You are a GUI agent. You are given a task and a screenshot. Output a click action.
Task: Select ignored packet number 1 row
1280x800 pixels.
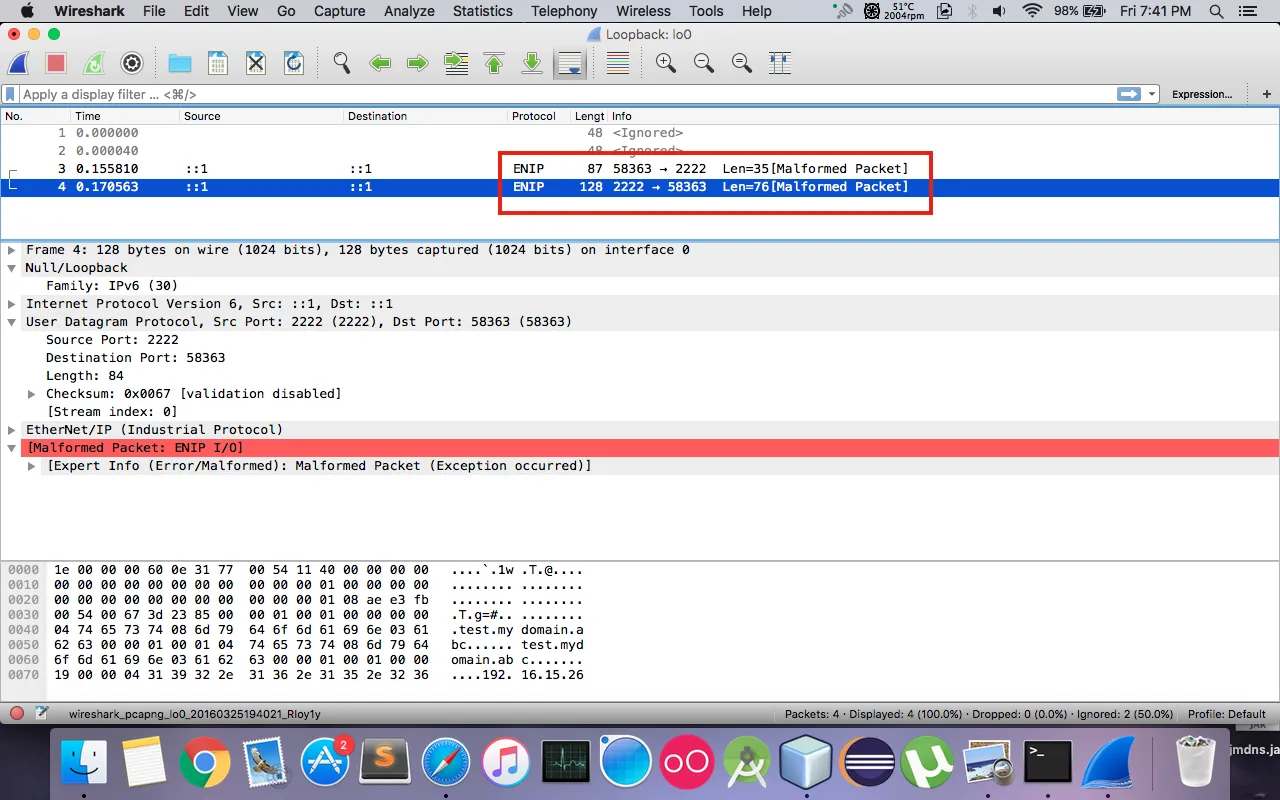pos(640,133)
